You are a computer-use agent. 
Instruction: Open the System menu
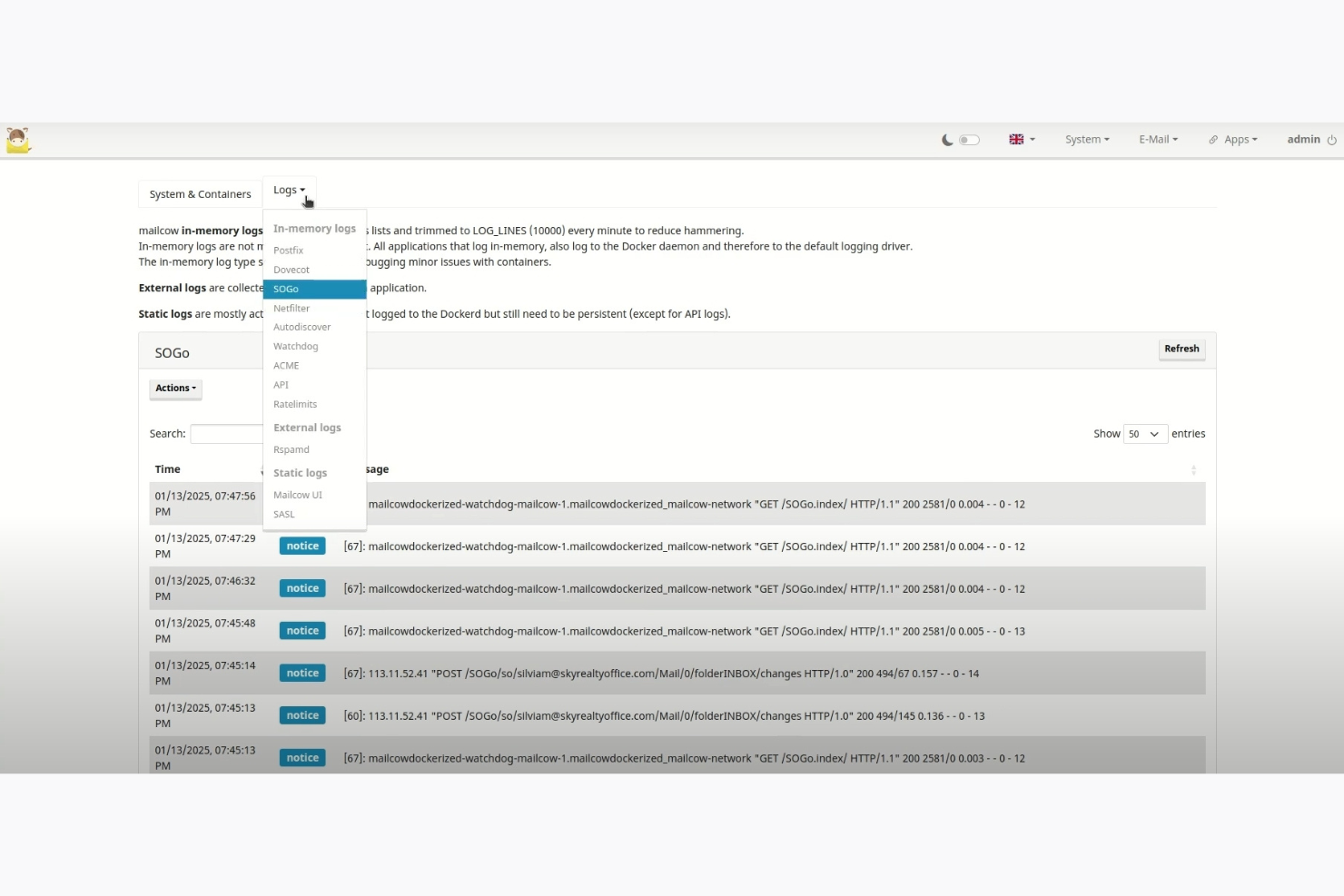click(x=1087, y=140)
